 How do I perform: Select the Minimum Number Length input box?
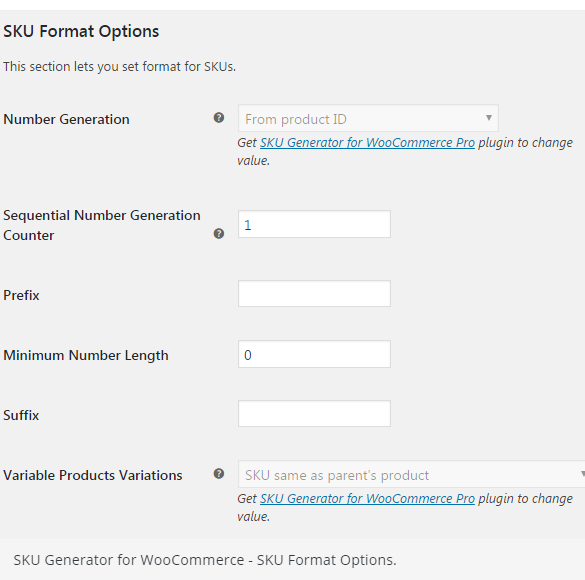tap(315, 354)
